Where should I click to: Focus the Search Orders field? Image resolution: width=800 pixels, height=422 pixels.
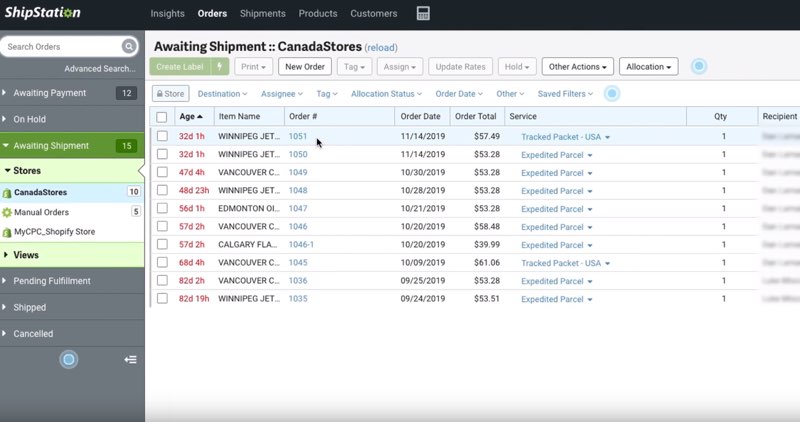tap(61, 46)
